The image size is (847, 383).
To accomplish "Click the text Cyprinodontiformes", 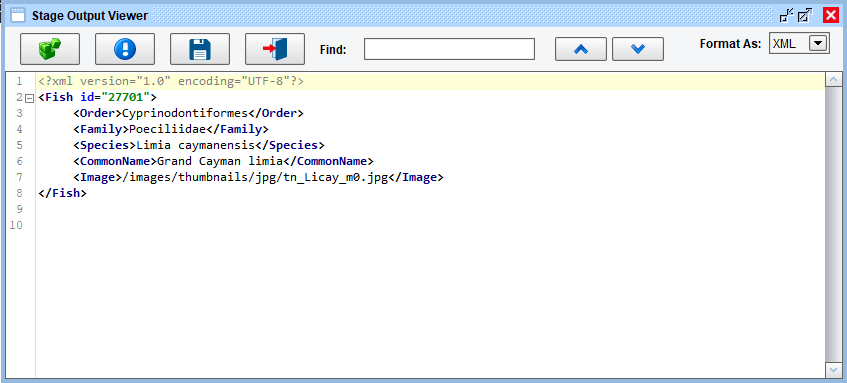I will tap(185, 113).
